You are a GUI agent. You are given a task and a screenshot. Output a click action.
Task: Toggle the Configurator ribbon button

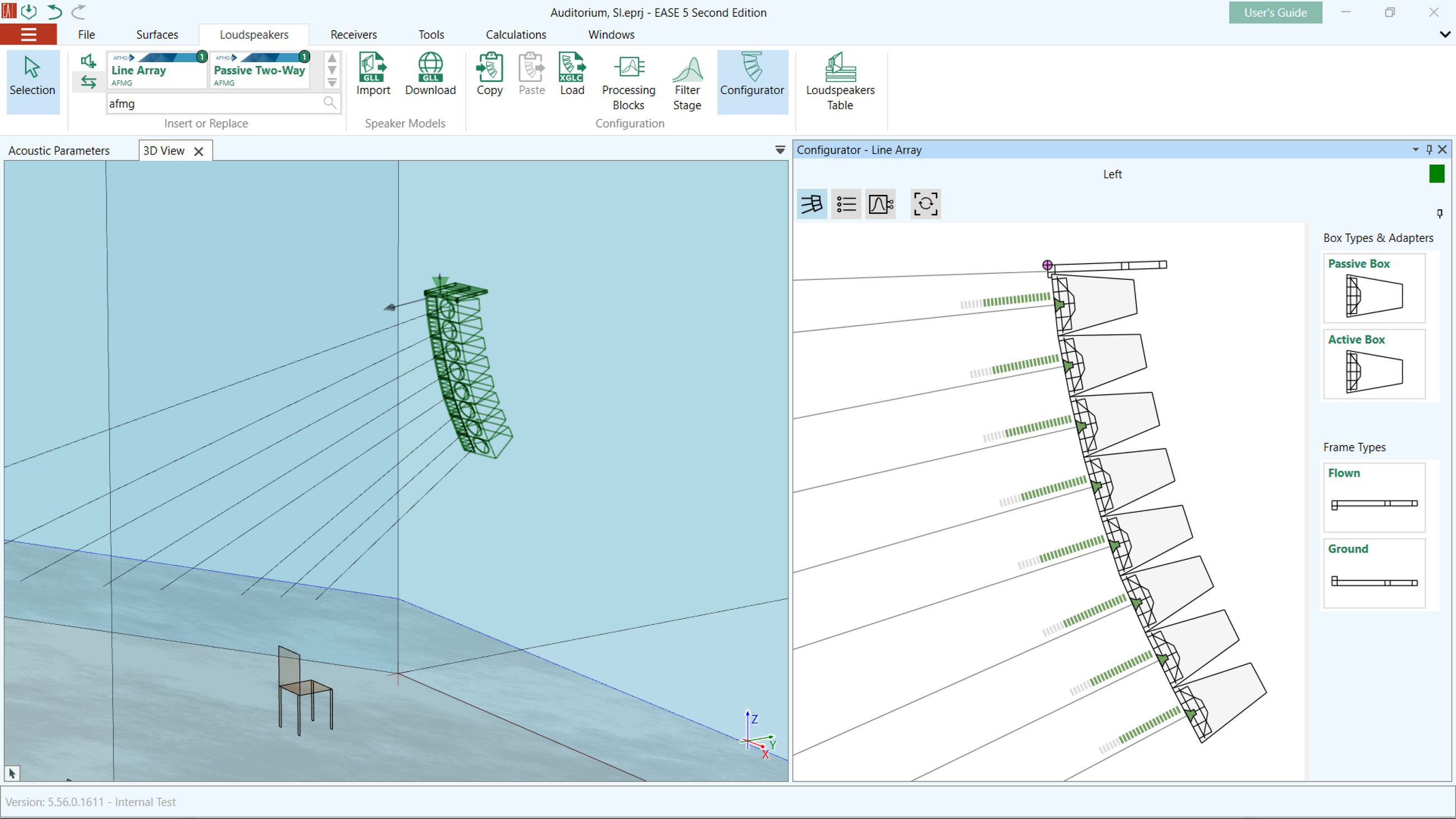[x=752, y=74]
